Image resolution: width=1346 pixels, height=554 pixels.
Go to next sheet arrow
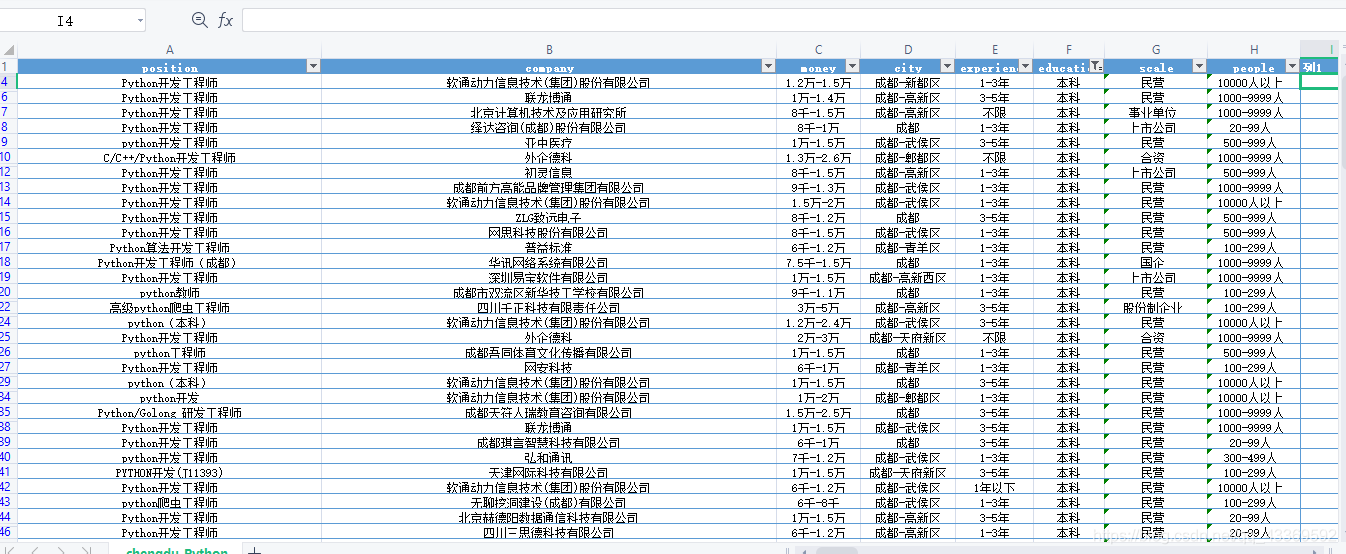[x=61, y=551]
